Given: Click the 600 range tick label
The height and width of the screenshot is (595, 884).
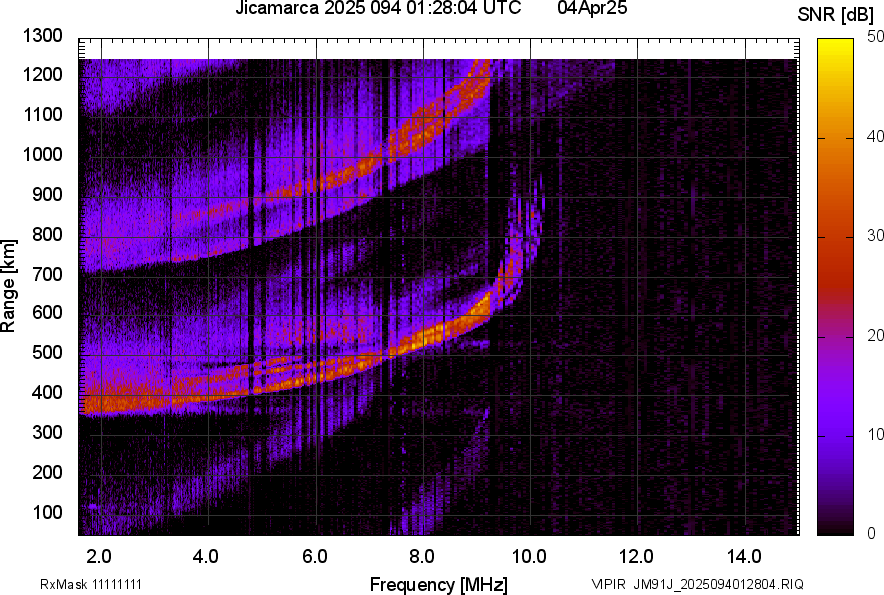Looking at the screenshot, I should tap(47, 312).
